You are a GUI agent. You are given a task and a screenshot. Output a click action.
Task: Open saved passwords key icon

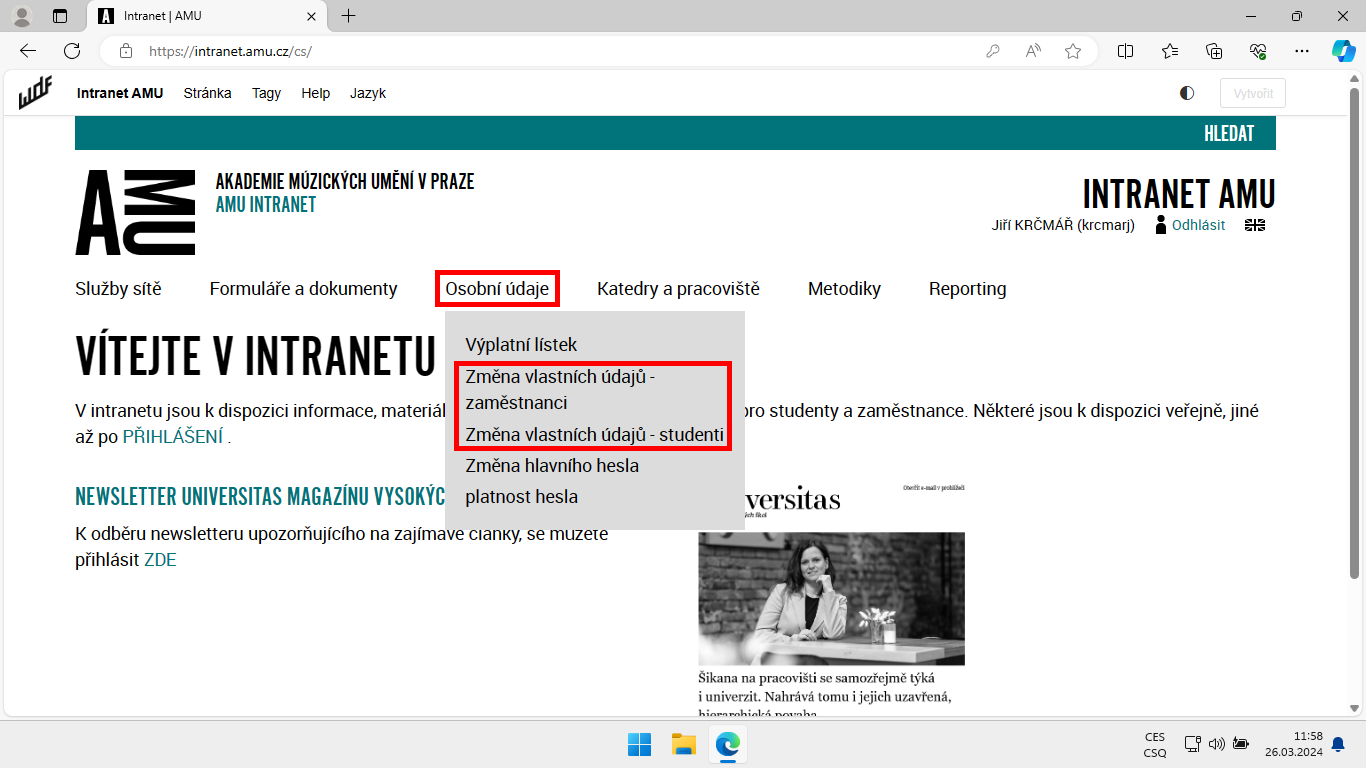click(993, 51)
